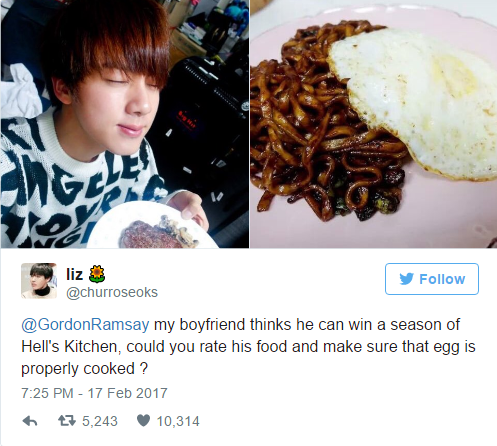Click the words "Hell's Kitchen" in tweet
Viewport: 497px width, 446px height.
pyautogui.click(x=69, y=347)
